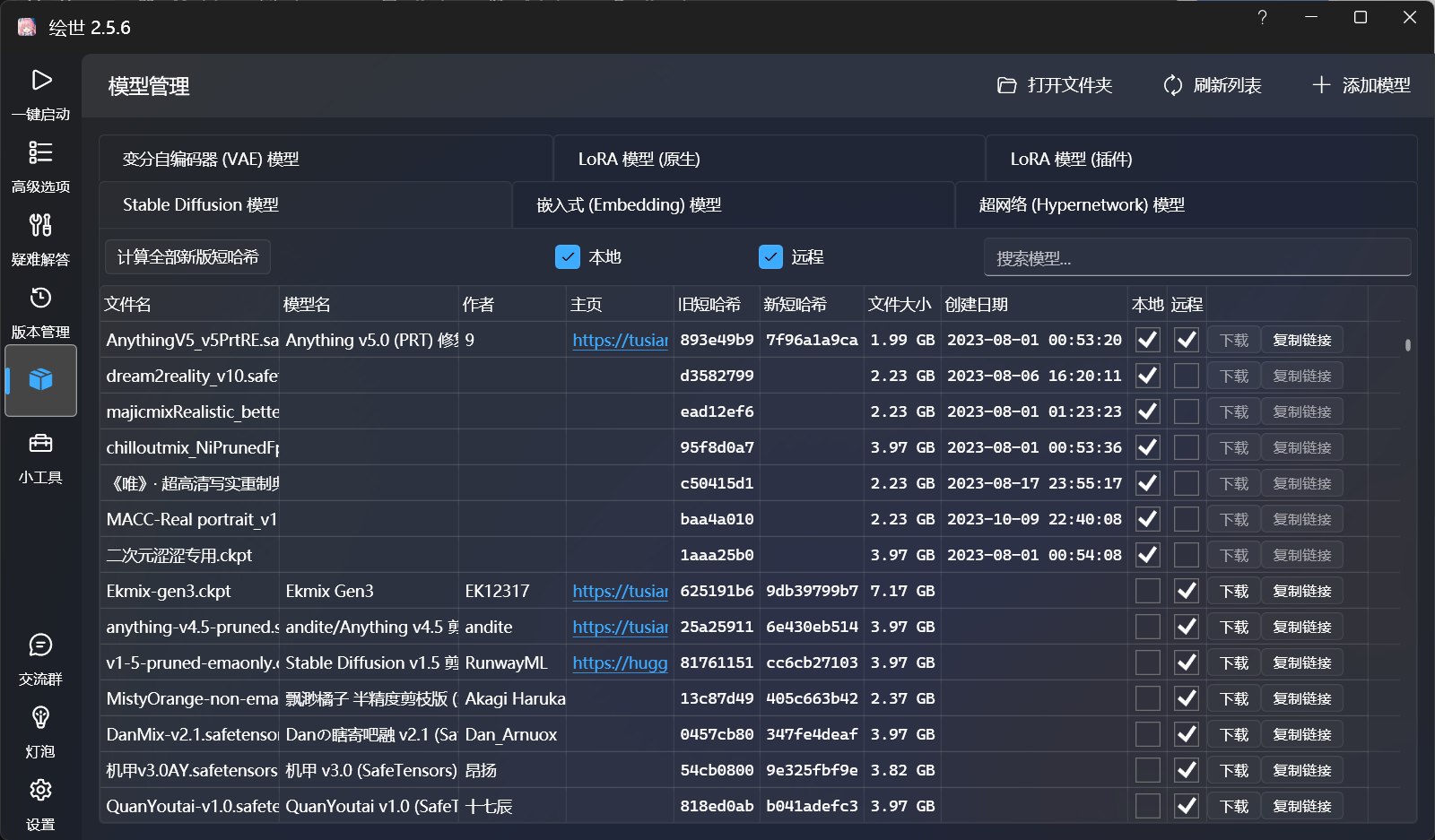Screen dimensions: 1435x840
Task: Open homepage link for Ekmix-gen3.ckpt
Action: (620, 591)
